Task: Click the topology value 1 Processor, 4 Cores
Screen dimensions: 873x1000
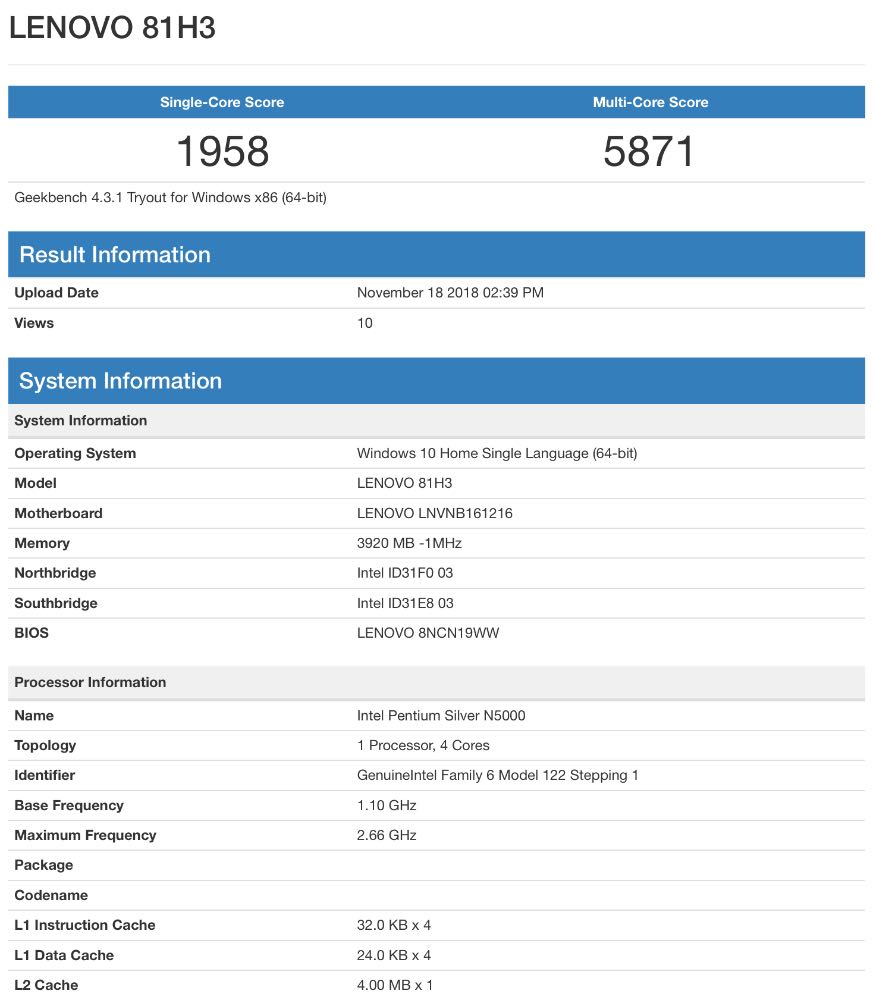Action: [x=423, y=745]
